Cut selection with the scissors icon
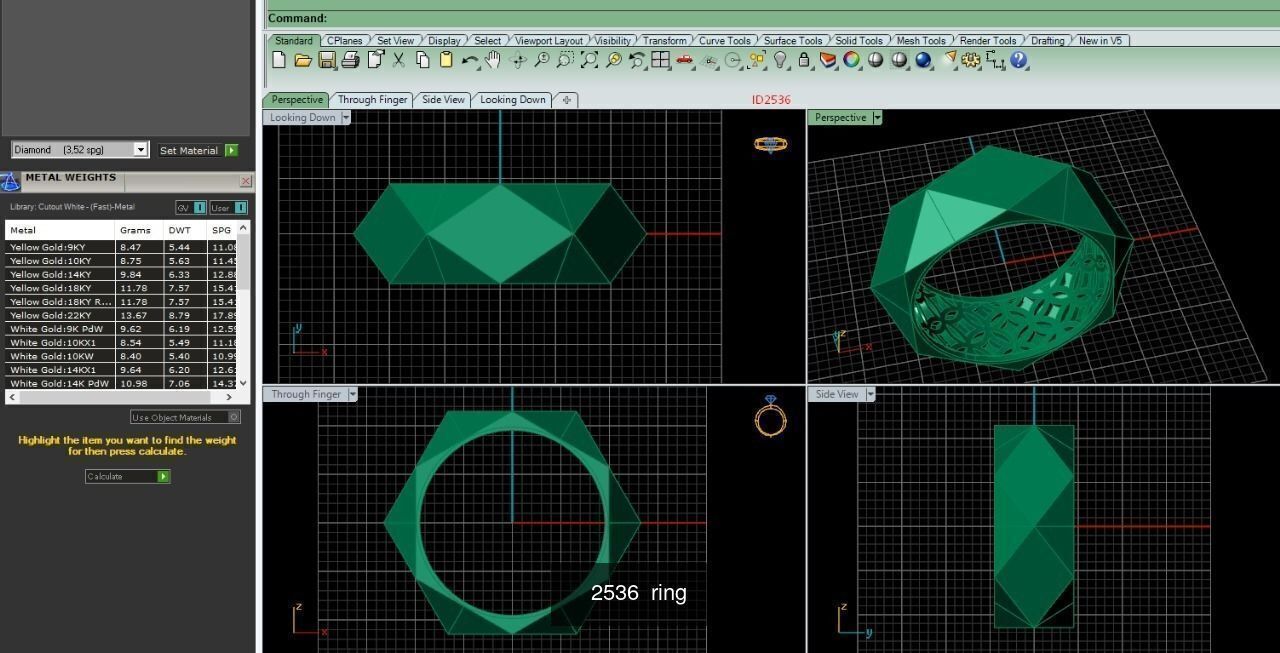Screen dimensions: 1280x653 click(x=398, y=60)
